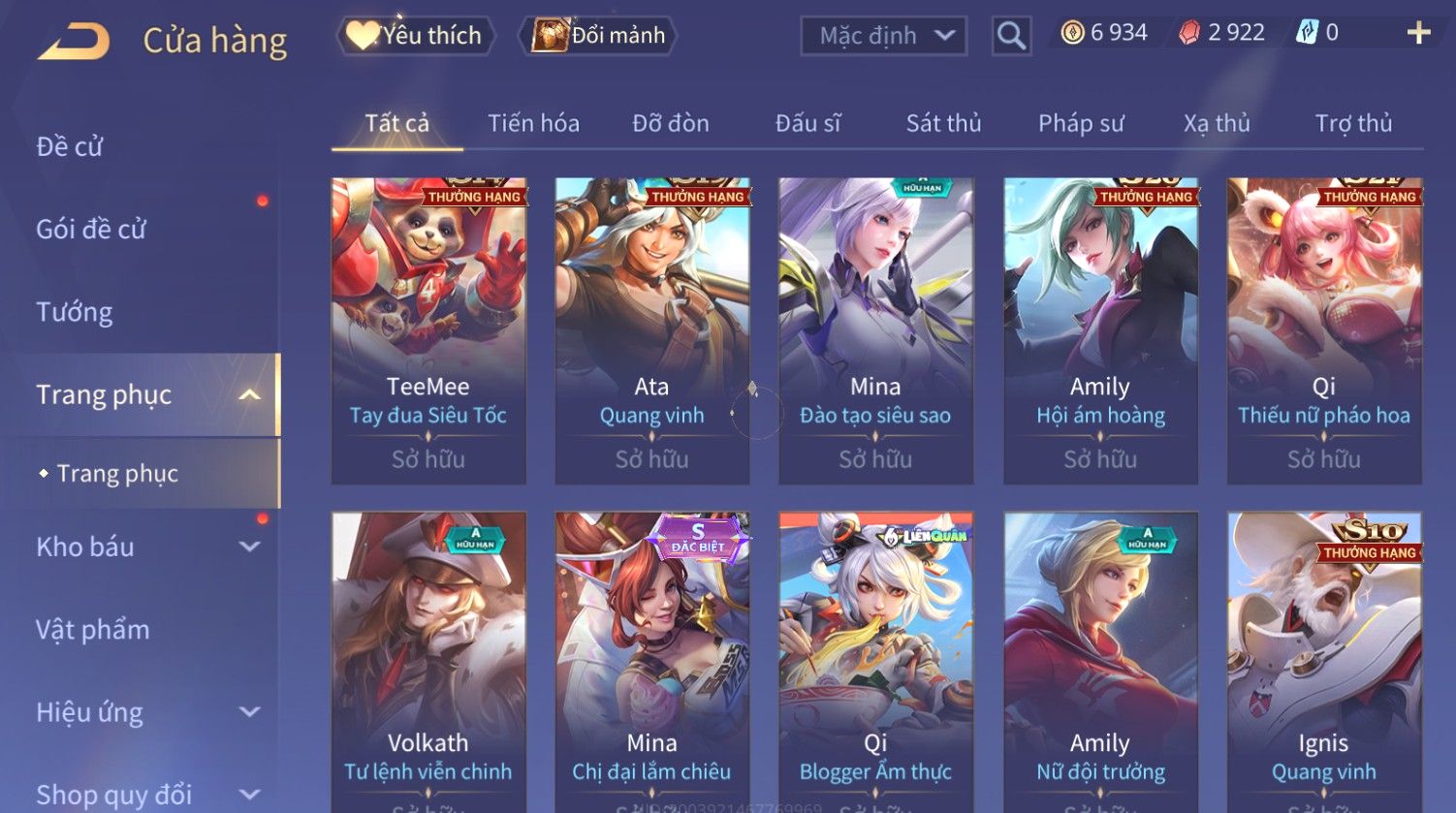Click the red ruby icon beside 2 922
This screenshot has width=1456, height=813.
pyautogui.click(x=1189, y=33)
